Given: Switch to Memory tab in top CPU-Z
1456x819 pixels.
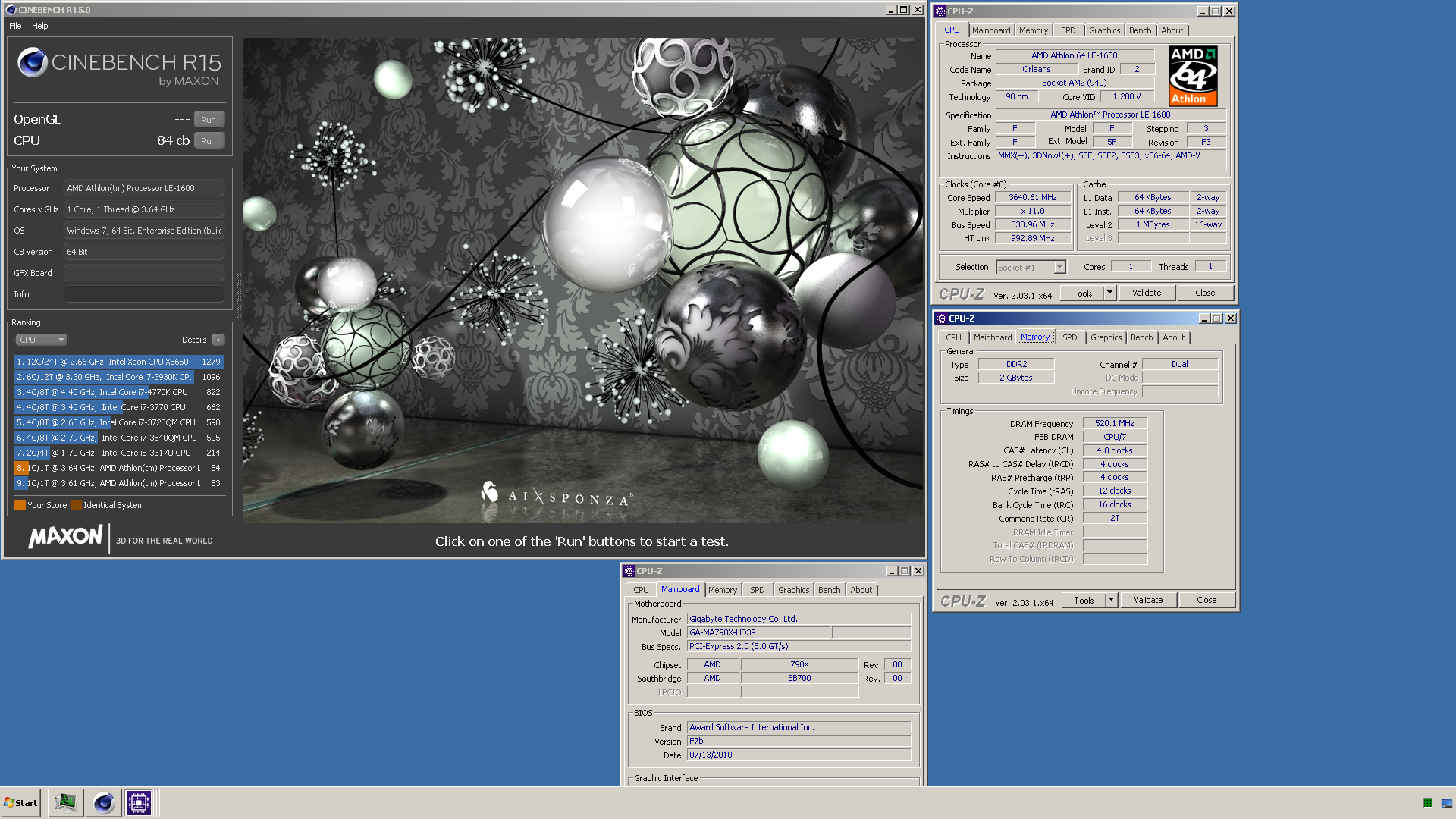Looking at the screenshot, I should click(x=1034, y=30).
